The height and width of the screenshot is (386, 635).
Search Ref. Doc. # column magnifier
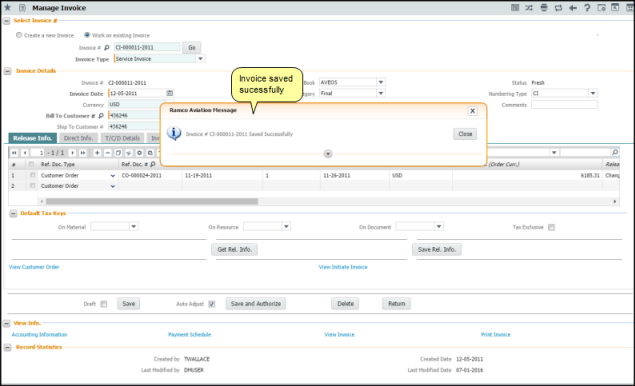pos(153,164)
